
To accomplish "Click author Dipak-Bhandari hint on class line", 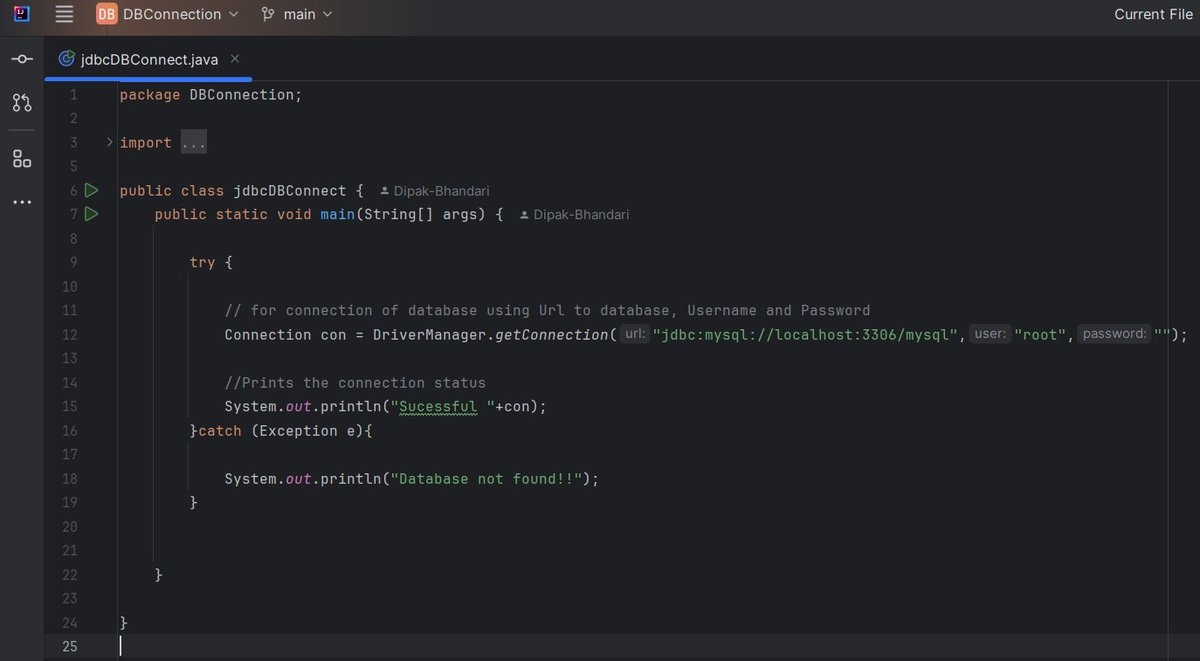I will [x=435, y=191].
